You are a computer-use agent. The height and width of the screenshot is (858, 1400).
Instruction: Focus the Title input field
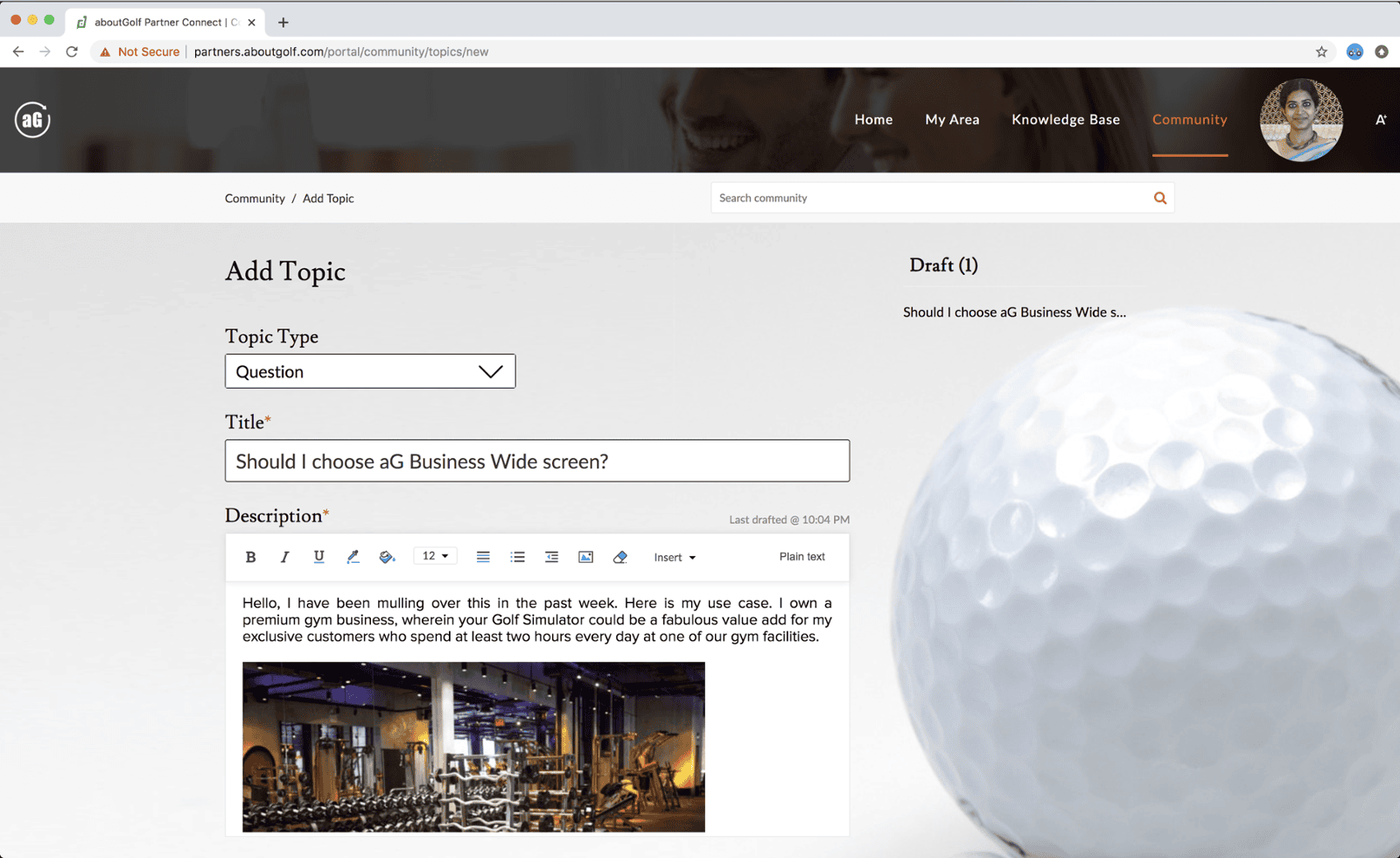pyautogui.click(x=537, y=461)
